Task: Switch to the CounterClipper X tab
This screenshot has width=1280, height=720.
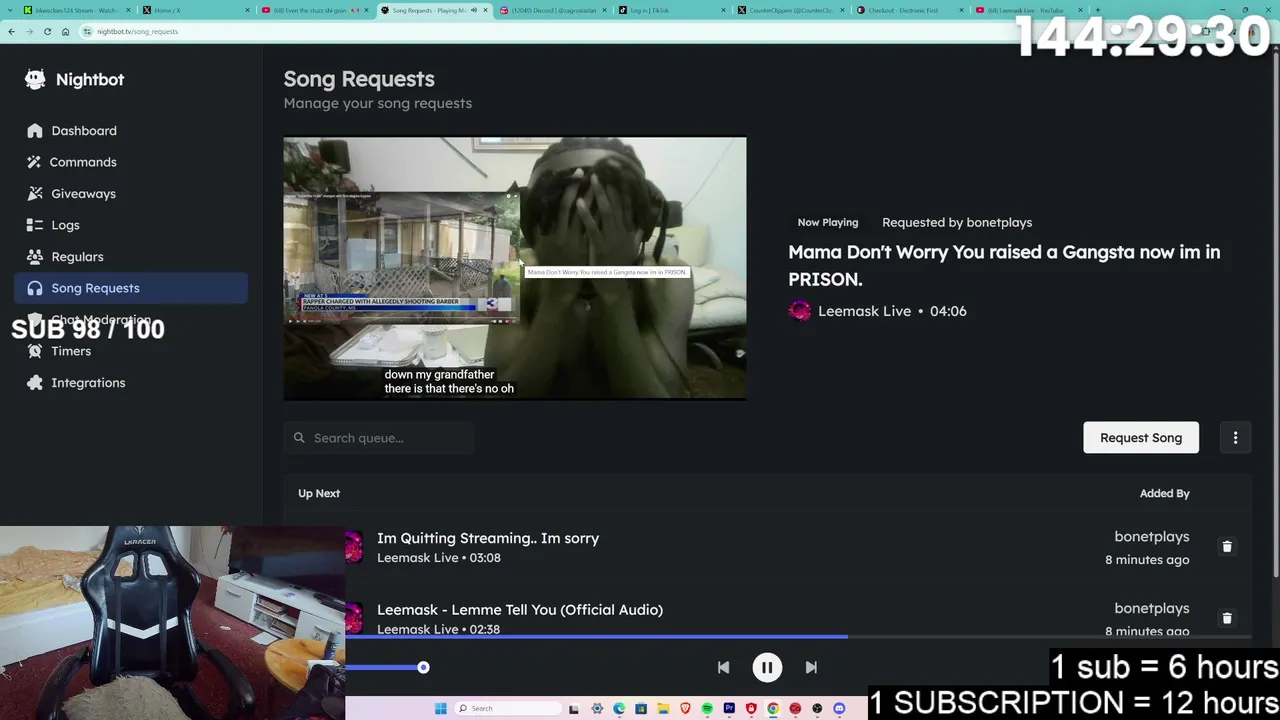Action: 790,10
